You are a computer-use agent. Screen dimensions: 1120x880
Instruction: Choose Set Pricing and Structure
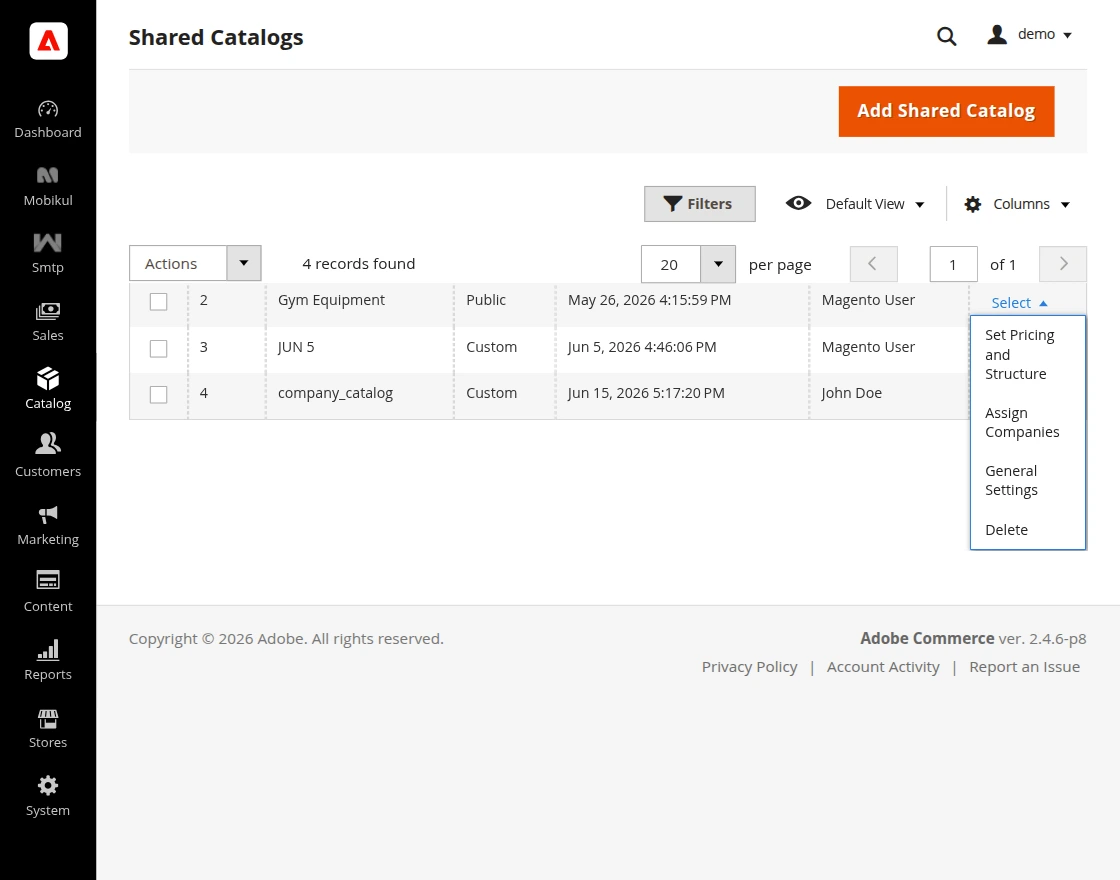[1028, 354]
